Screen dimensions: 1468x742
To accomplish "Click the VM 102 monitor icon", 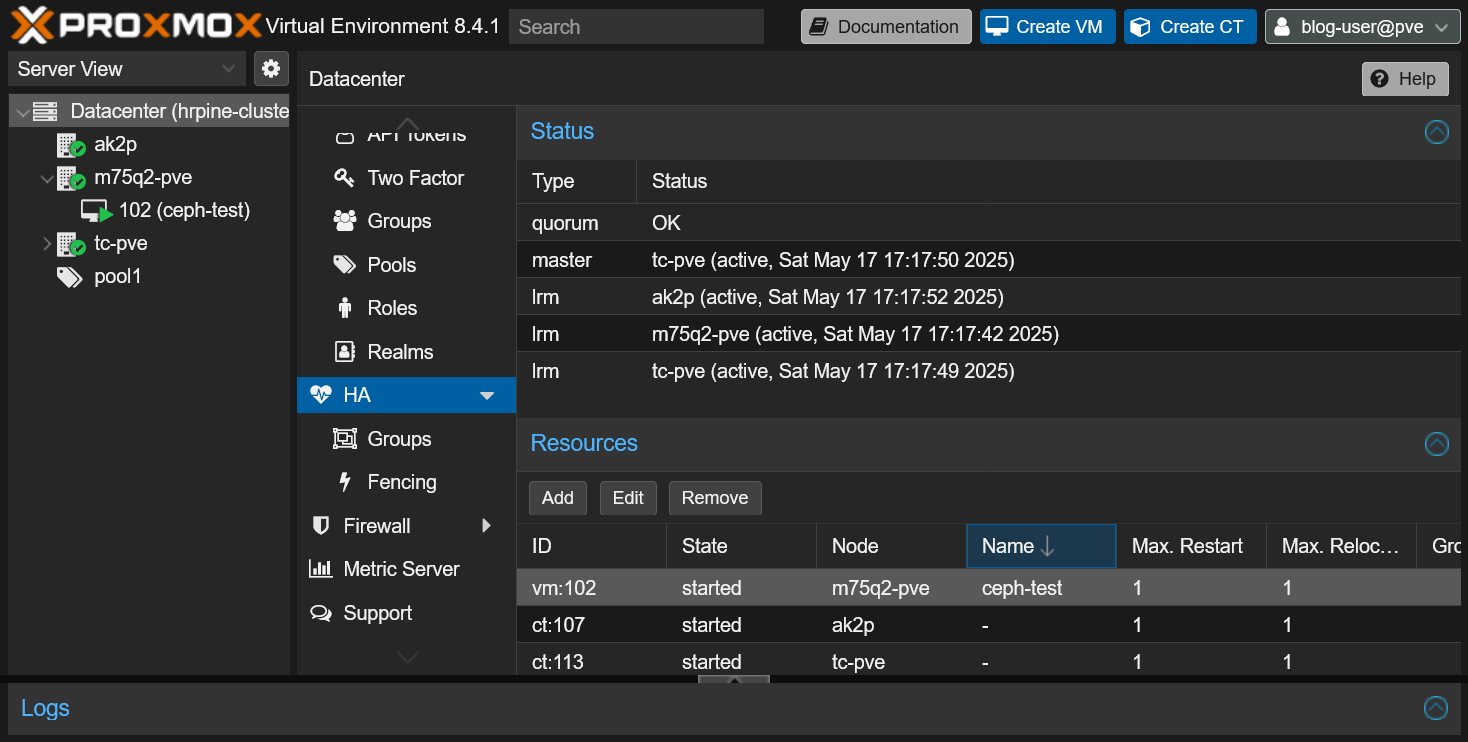I will pyautogui.click(x=96, y=211).
